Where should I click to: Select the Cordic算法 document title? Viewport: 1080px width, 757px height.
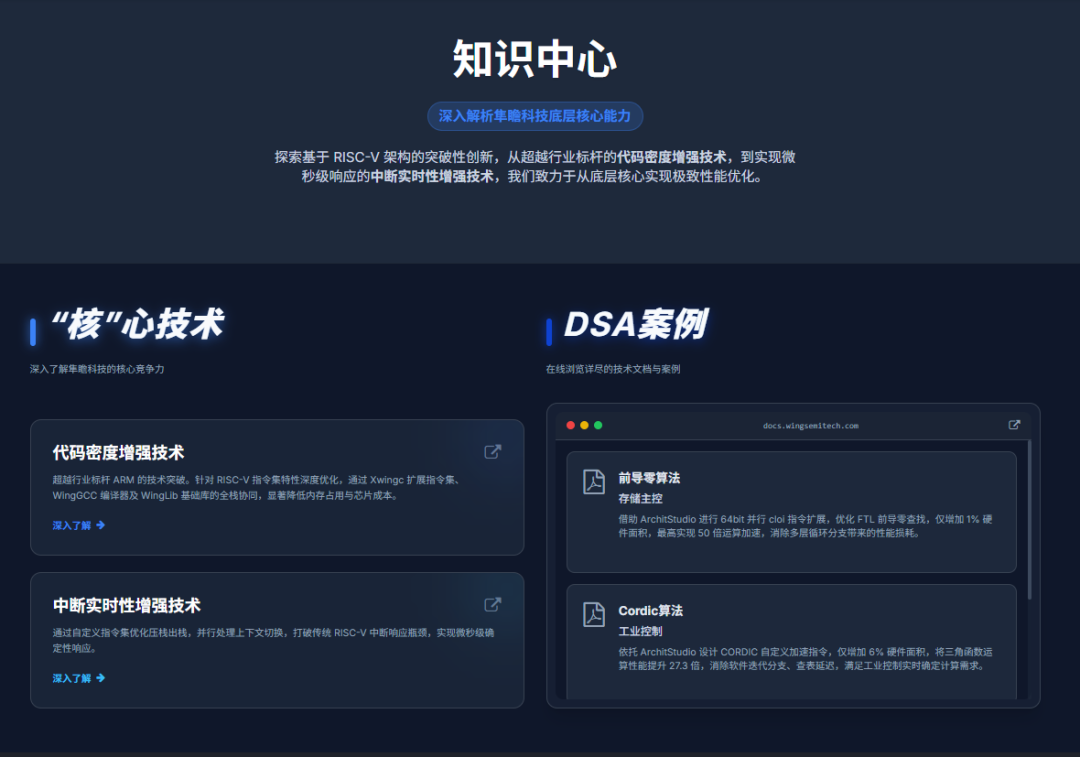tap(650, 611)
